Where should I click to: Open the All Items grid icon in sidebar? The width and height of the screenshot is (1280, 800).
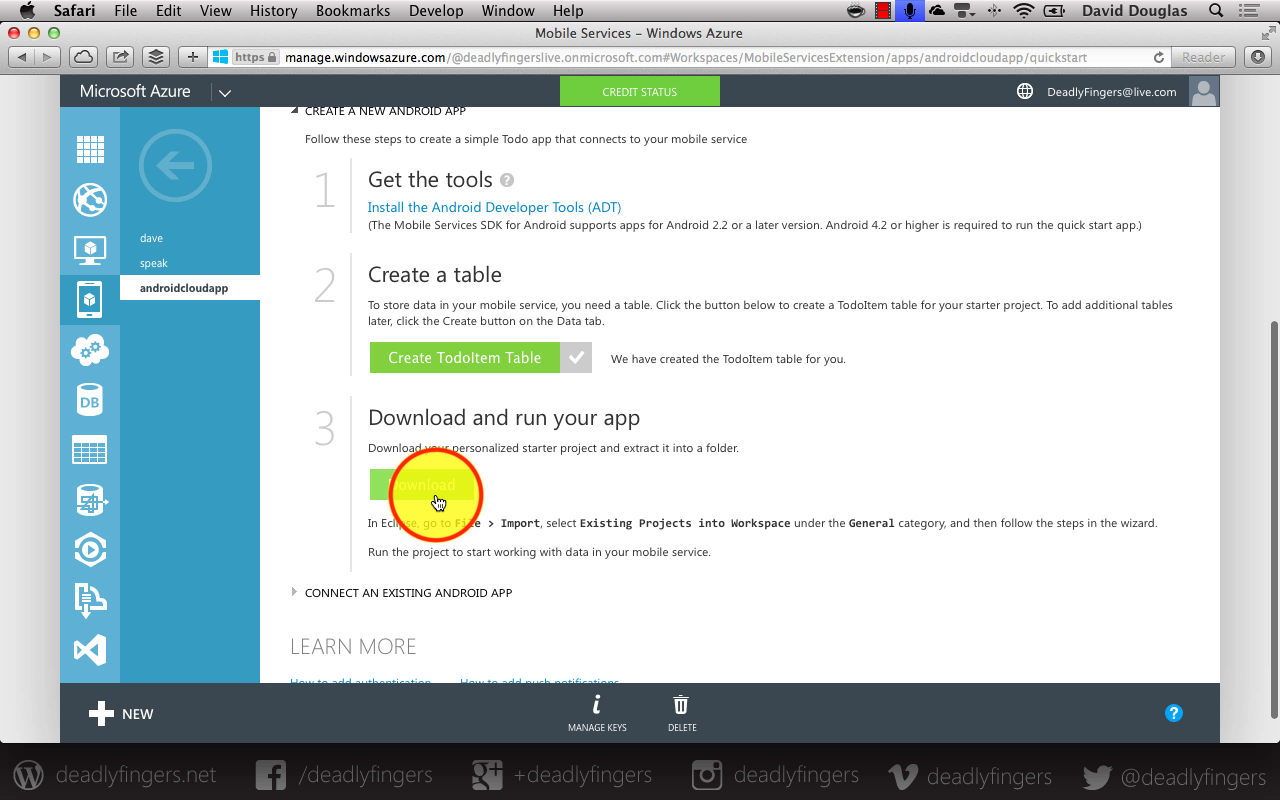point(90,150)
